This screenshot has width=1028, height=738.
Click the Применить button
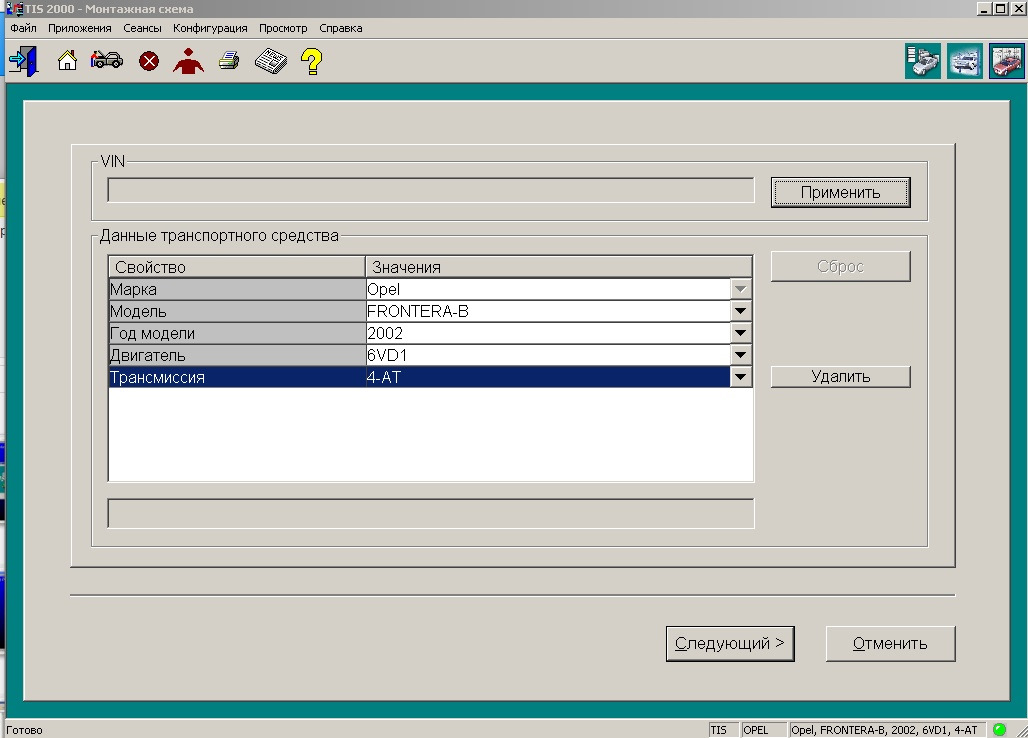[x=840, y=193]
